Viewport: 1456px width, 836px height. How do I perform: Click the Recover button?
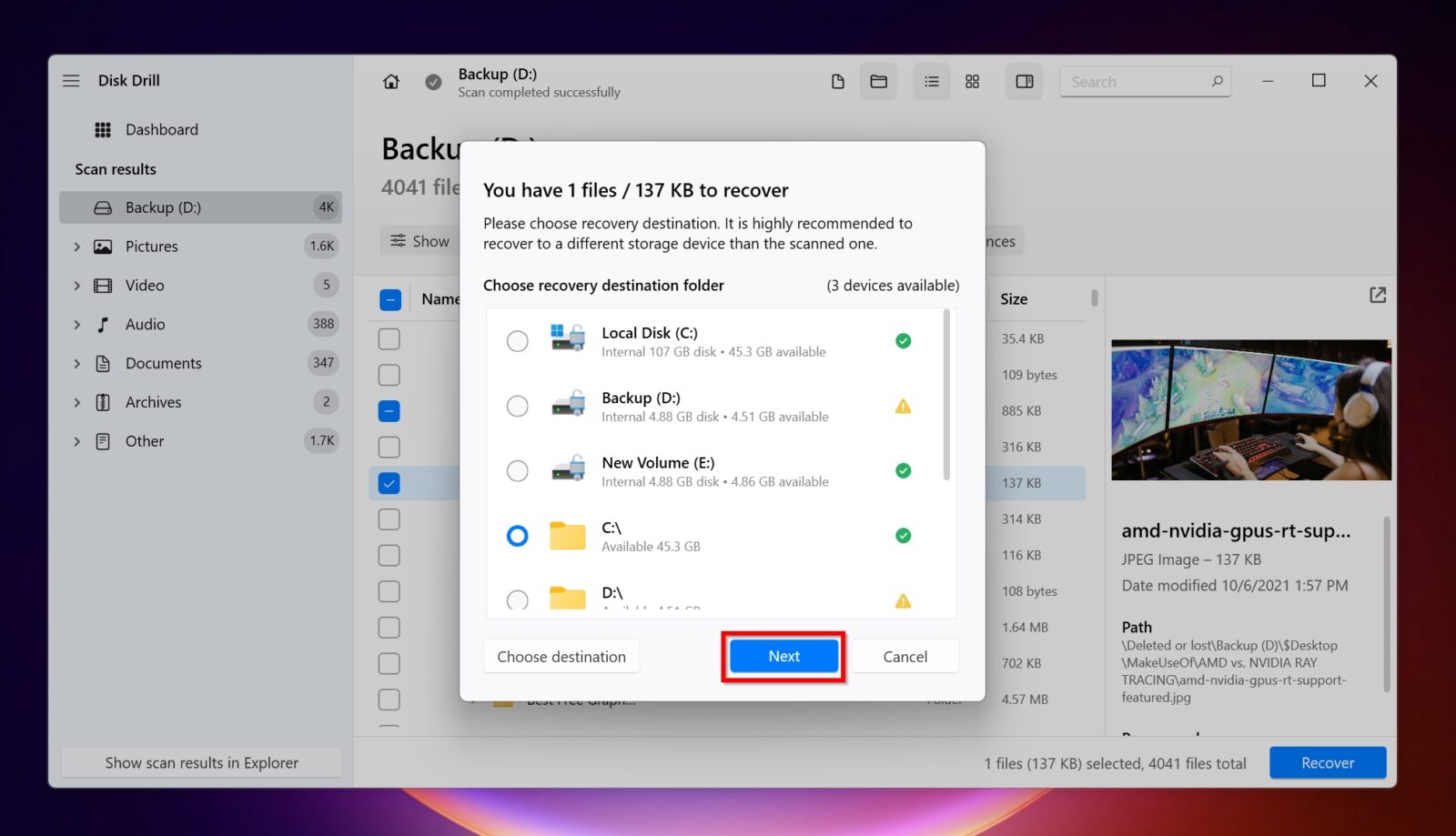(x=1328, y=763)
